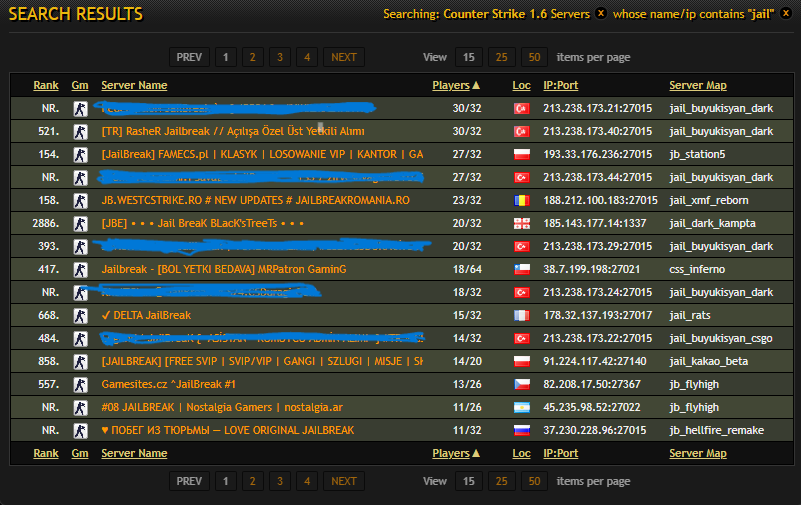Click the Turkey flag in jail_buyukisyan_csgo row
The image size is (801, 505).
point(522,339)
